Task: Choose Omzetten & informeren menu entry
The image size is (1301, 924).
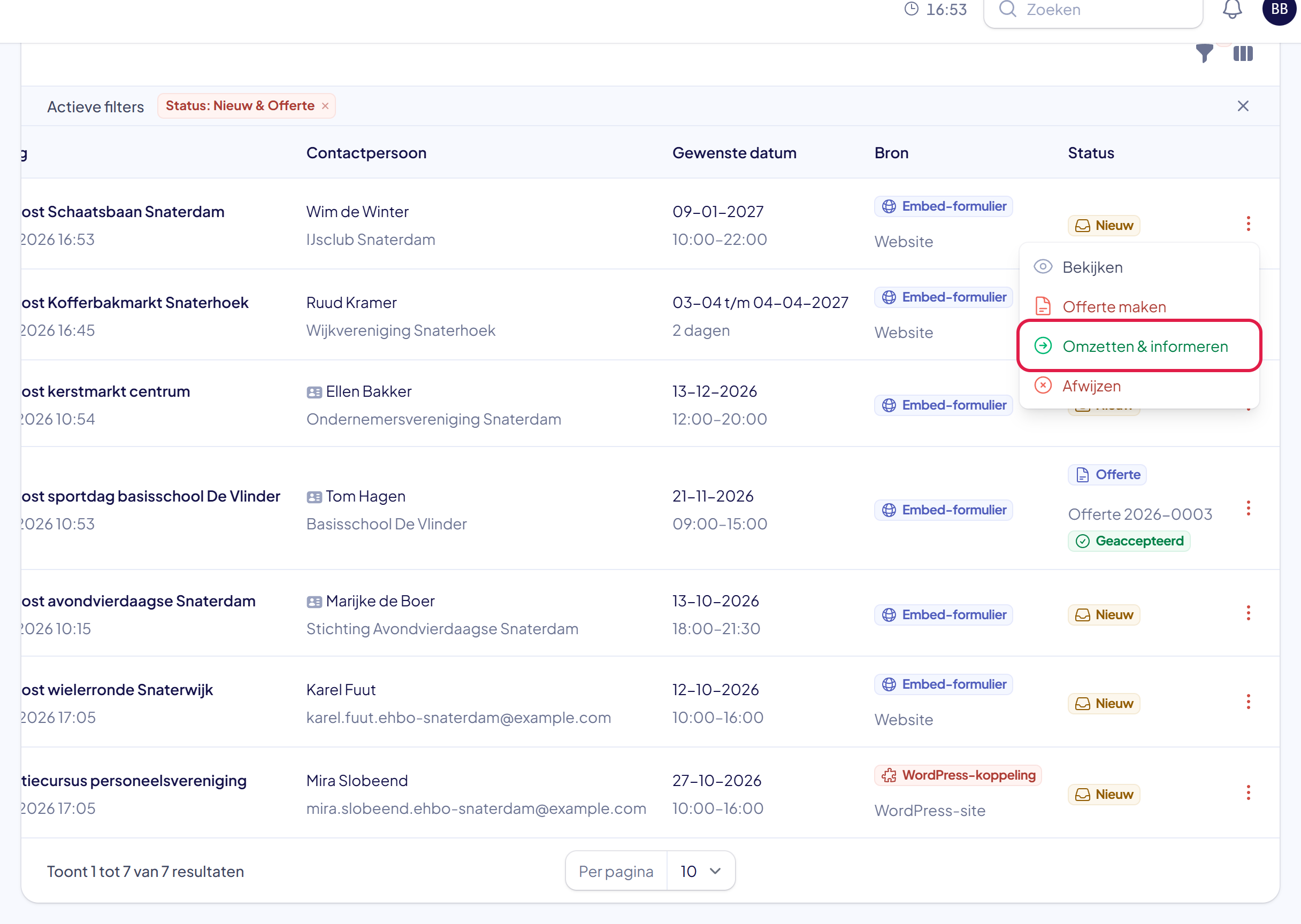Action: [1139, 346]
